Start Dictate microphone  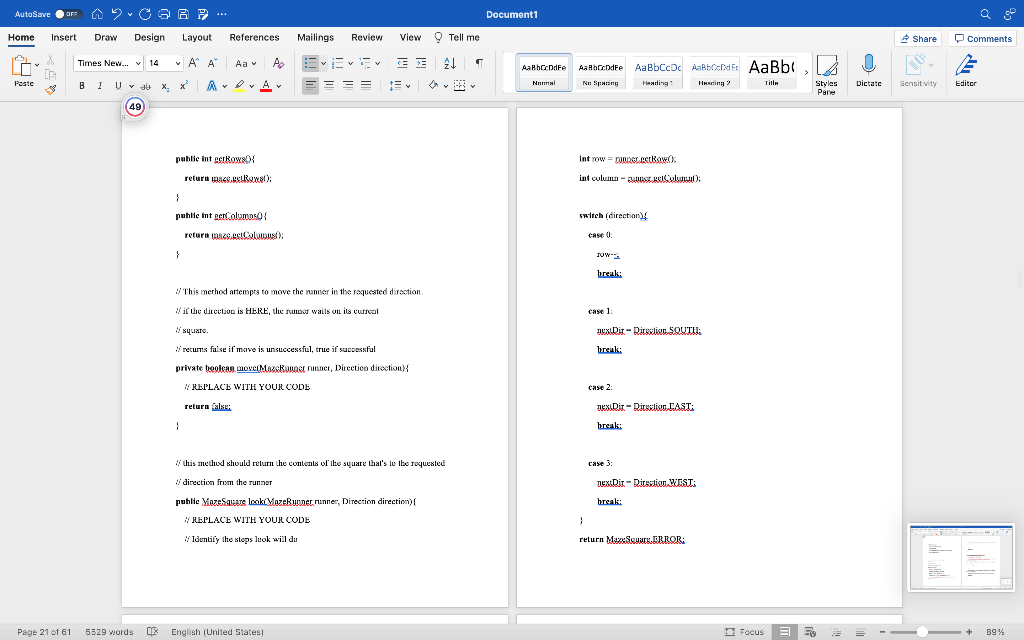[869, 71]
